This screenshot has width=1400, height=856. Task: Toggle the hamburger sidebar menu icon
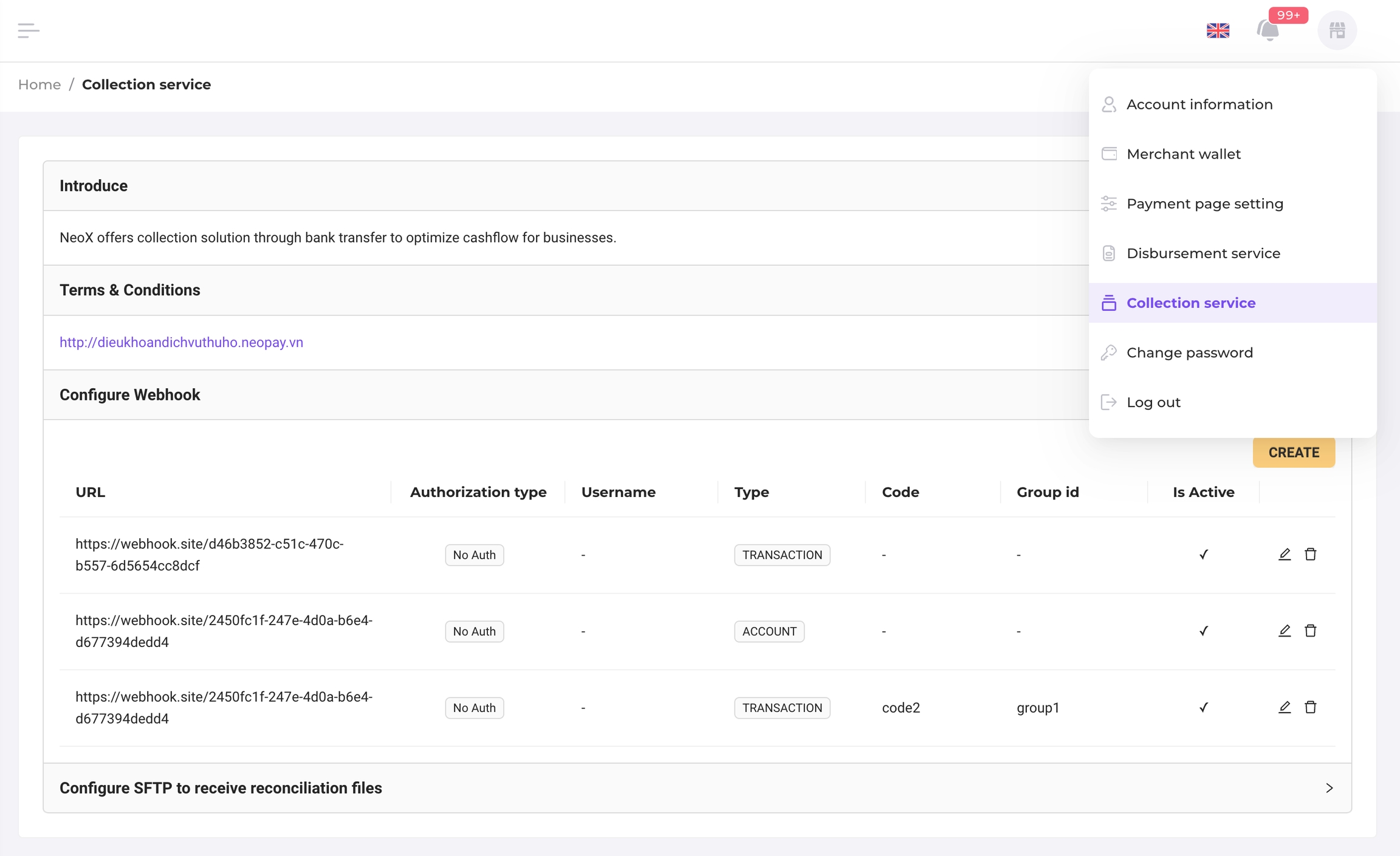(28, 30)
